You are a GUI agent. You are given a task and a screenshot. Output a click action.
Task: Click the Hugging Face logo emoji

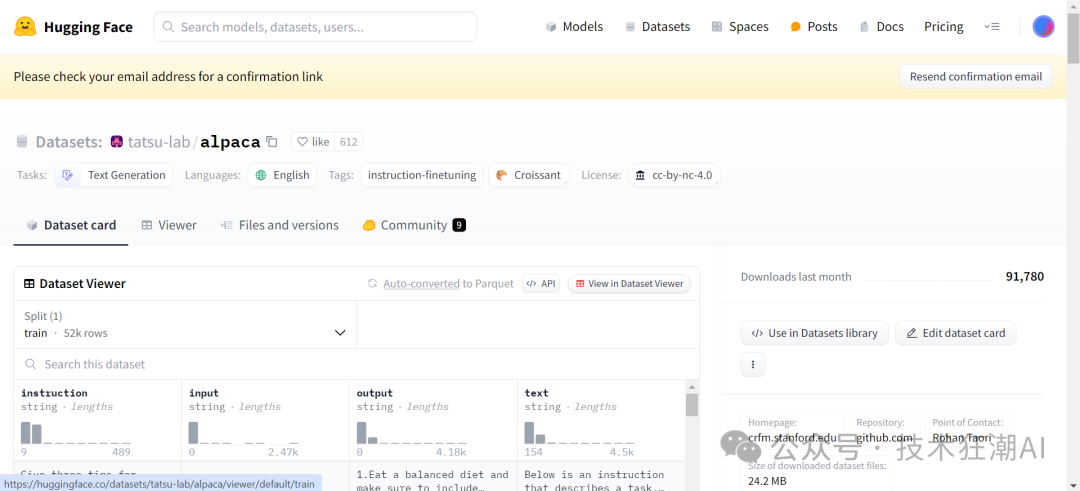click(x=25, y=27)
